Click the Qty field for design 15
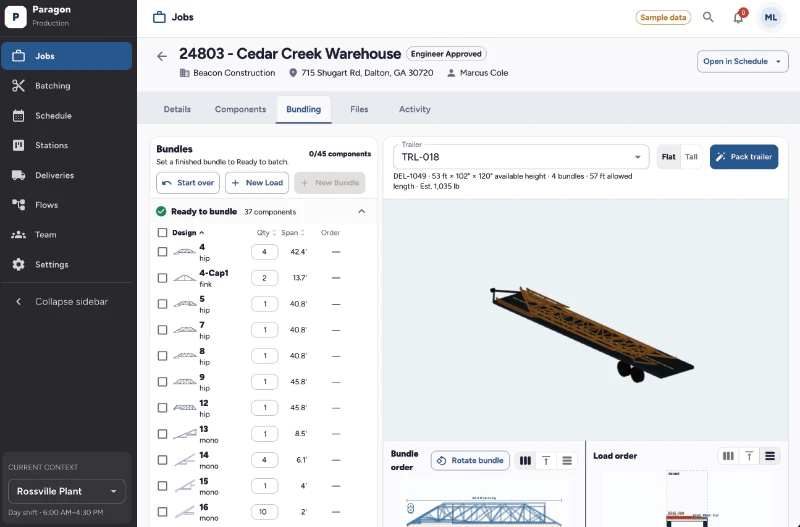The width and height of the screenshot is (800, 527). coord(264,486)
